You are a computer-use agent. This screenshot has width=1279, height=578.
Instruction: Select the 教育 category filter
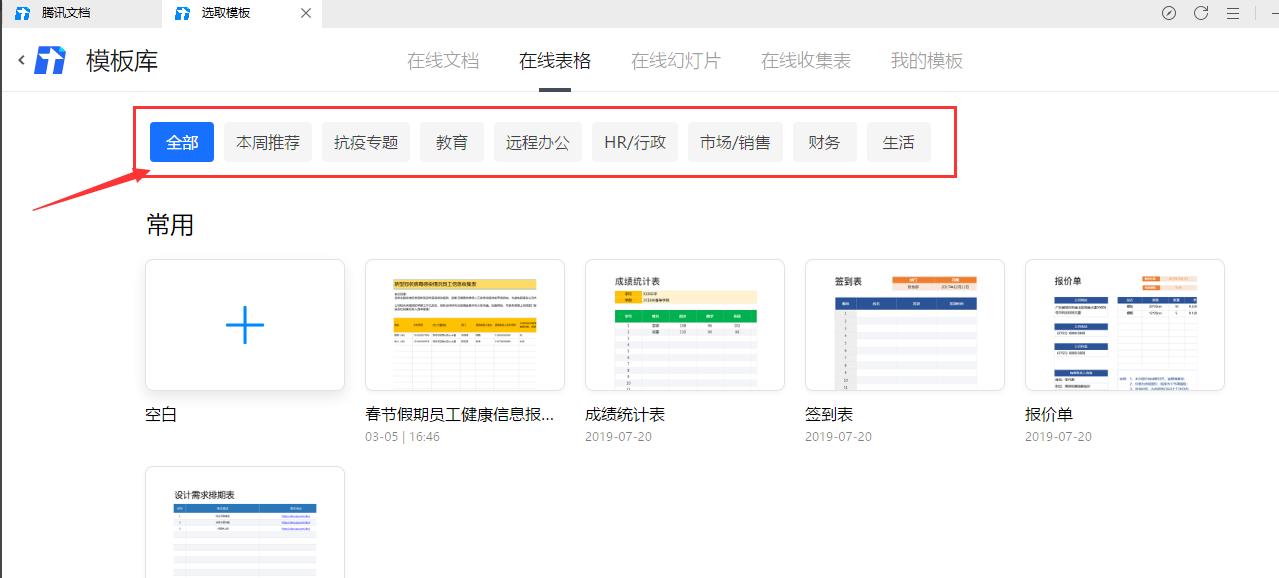click(451, 141)
